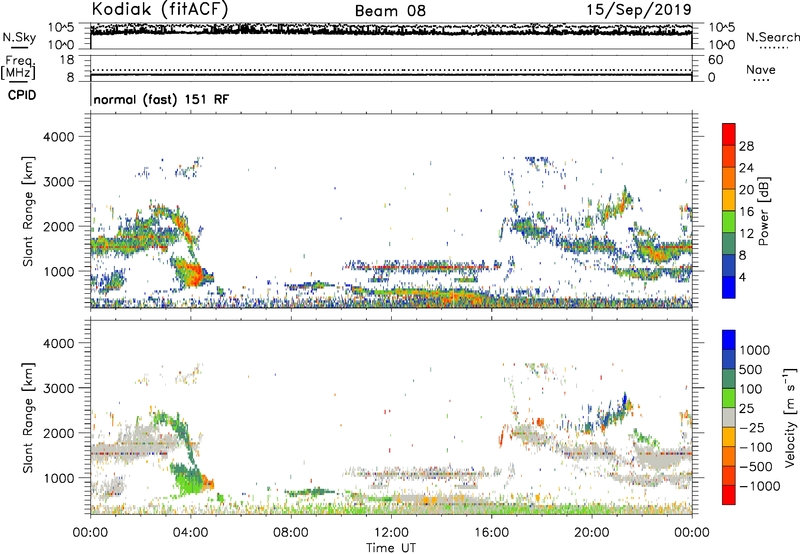Click the 'N.Search' legend label
Screen dimensions: 800x554
[x=772, y=37]
